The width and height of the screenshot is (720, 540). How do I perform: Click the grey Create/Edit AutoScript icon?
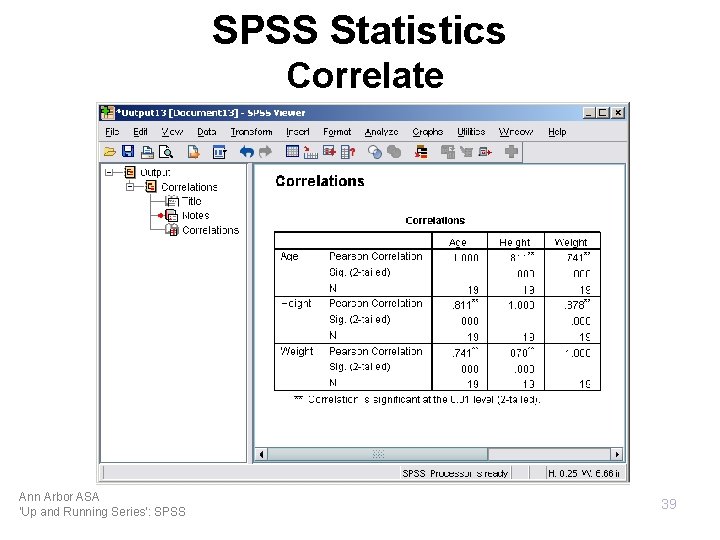[x=466, y=152]
